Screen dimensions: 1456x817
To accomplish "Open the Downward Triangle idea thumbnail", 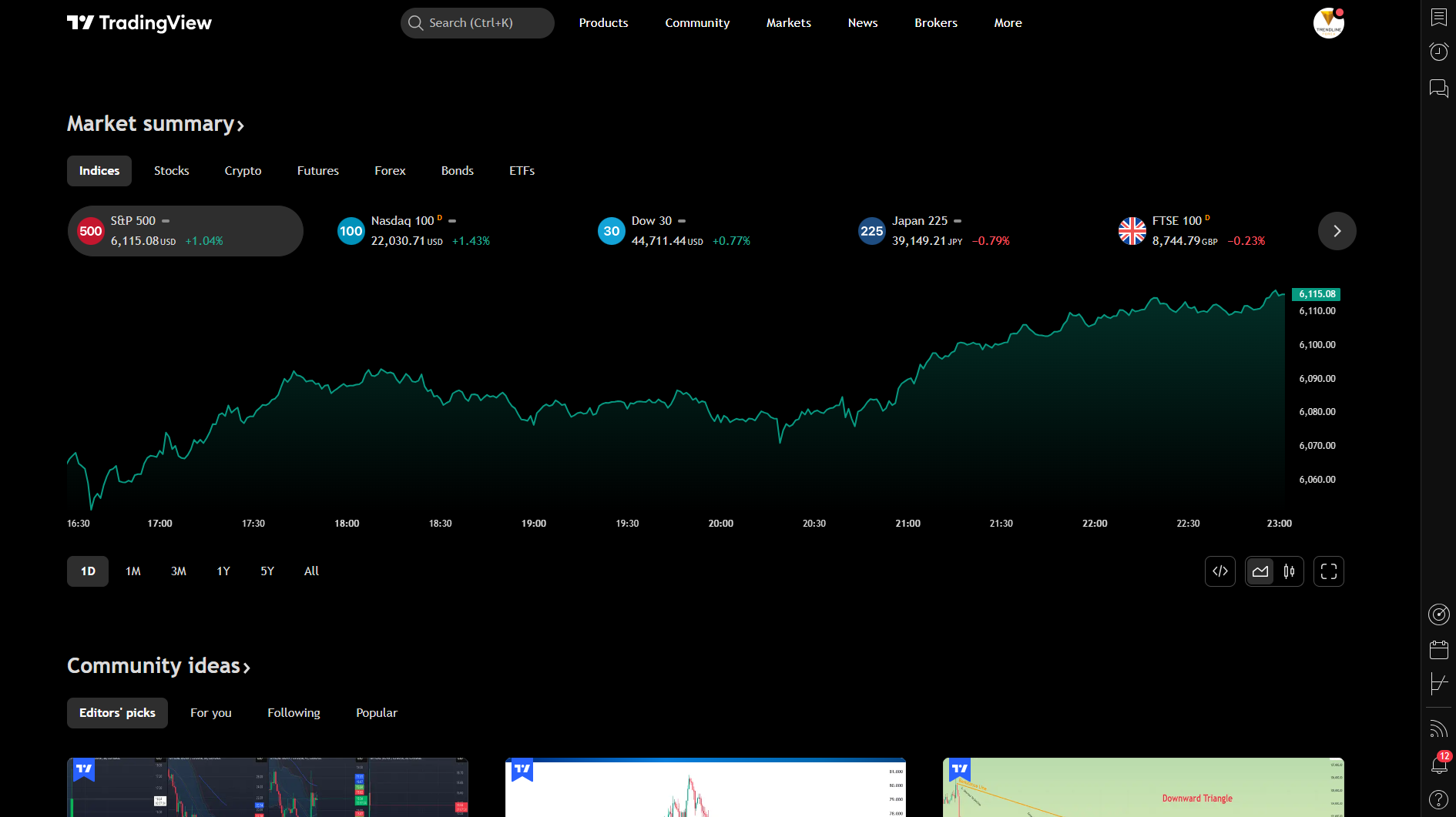I will tap(1143, 787).
